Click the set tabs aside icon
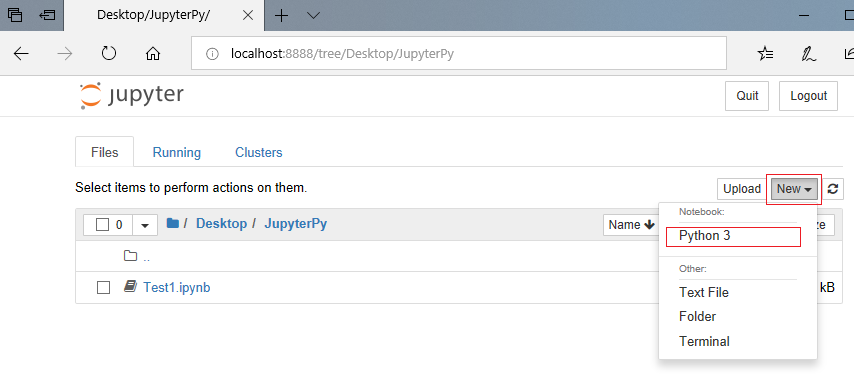This screenshot has width=854, height=374. (47, 15)
